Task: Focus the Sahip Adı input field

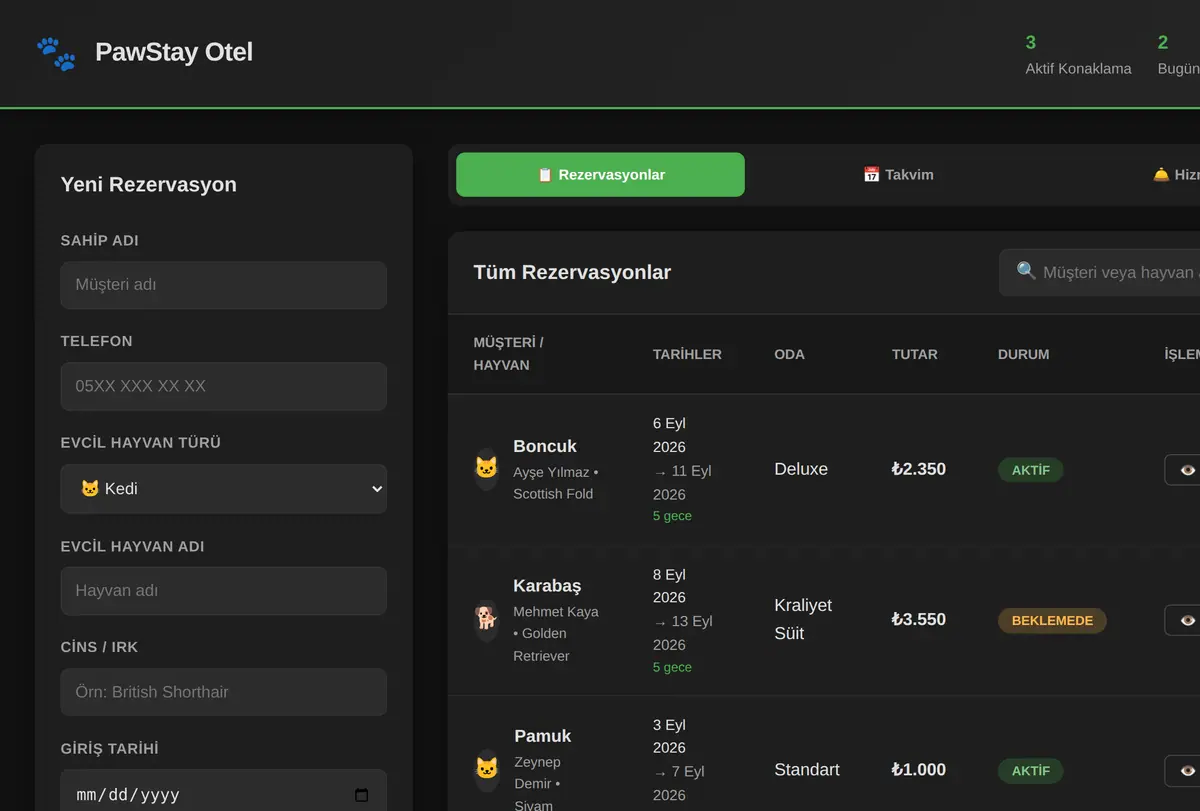Action: [x=224, y=285]
